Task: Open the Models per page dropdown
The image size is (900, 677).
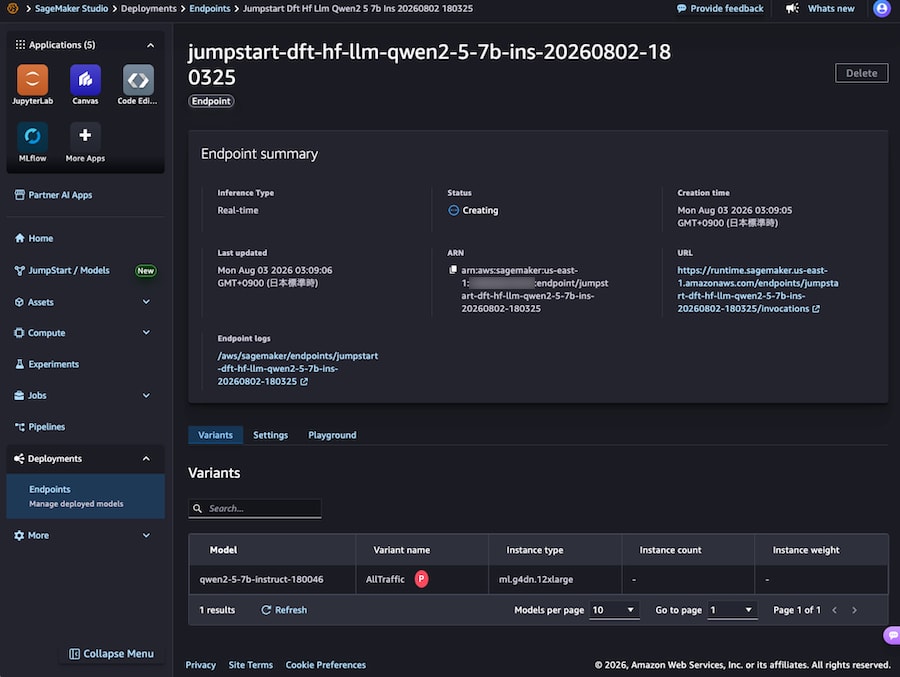Action: (614, 610)
